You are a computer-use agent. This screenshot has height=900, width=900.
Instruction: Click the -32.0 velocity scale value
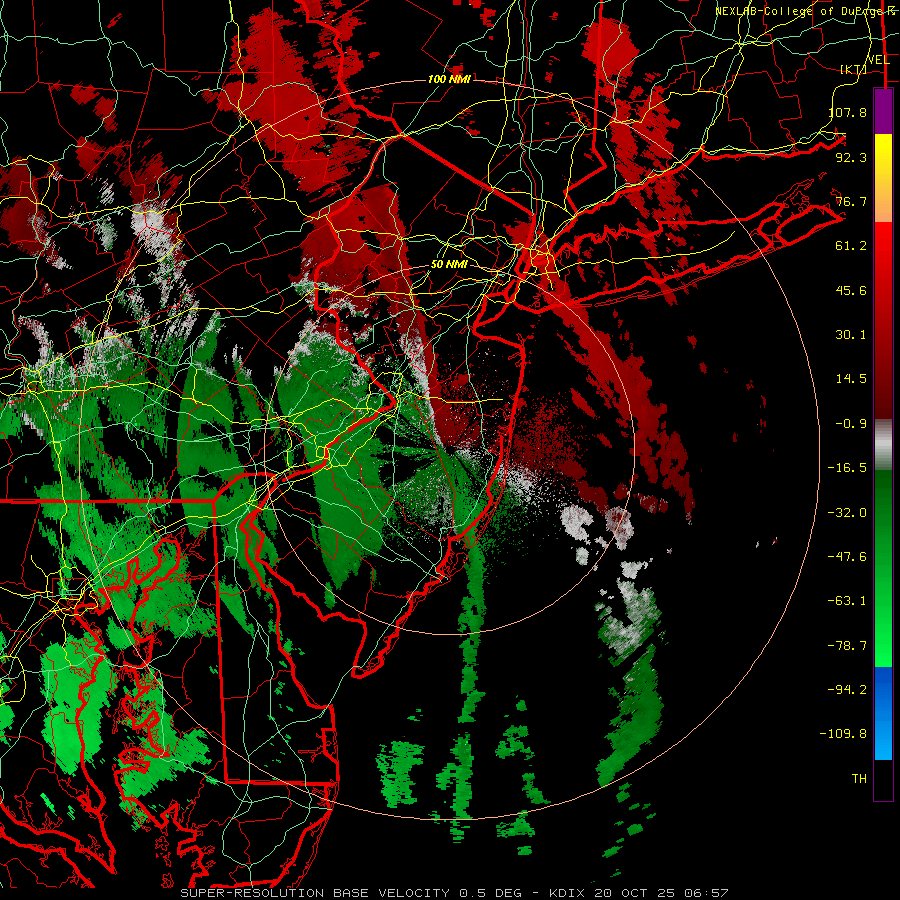click(847, 513)
